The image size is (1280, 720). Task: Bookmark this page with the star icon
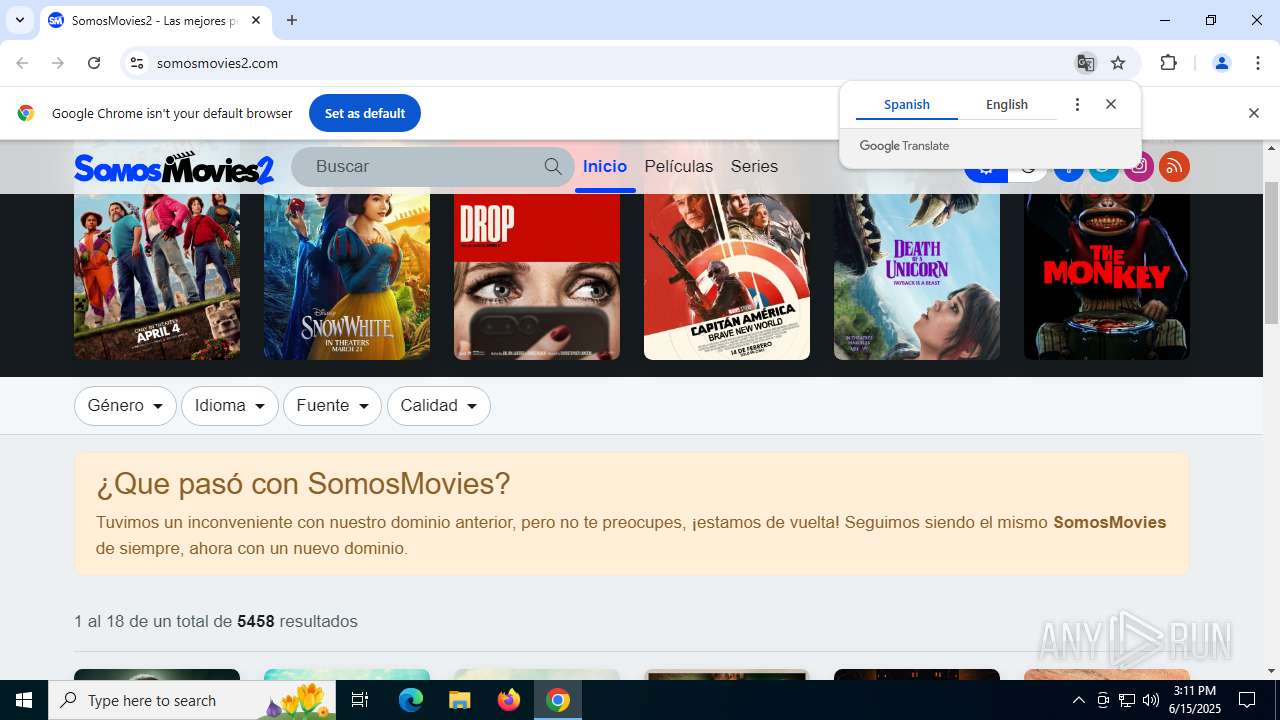click(x=1118, y=63)
